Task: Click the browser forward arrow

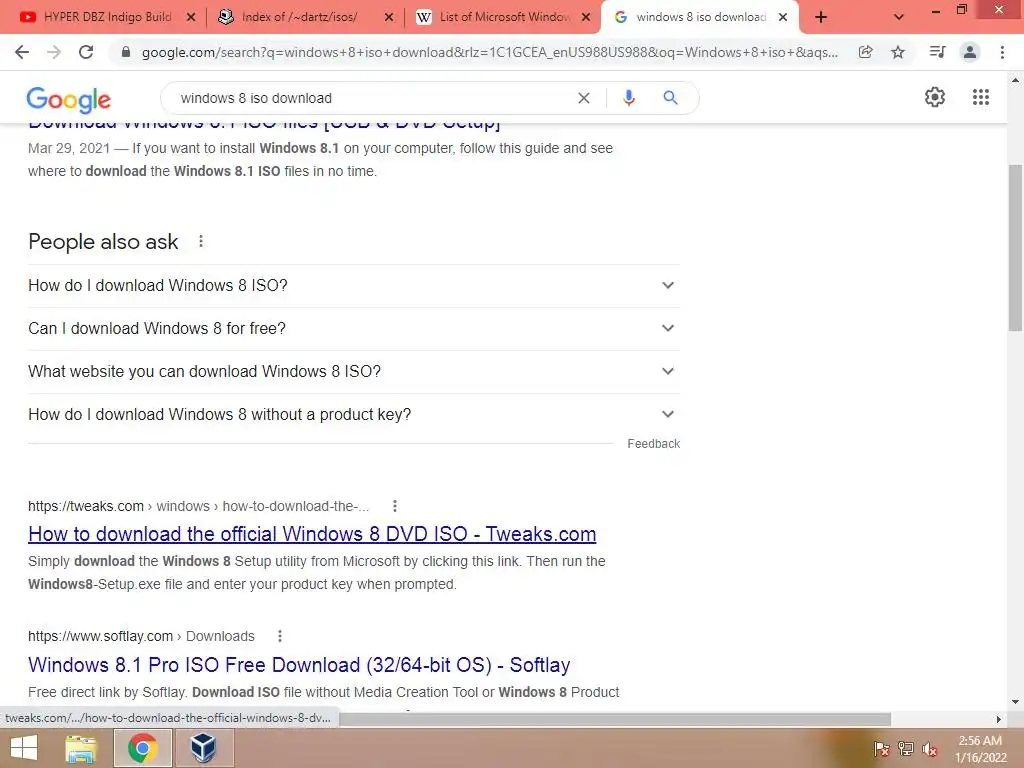Action: pos(54,52)
